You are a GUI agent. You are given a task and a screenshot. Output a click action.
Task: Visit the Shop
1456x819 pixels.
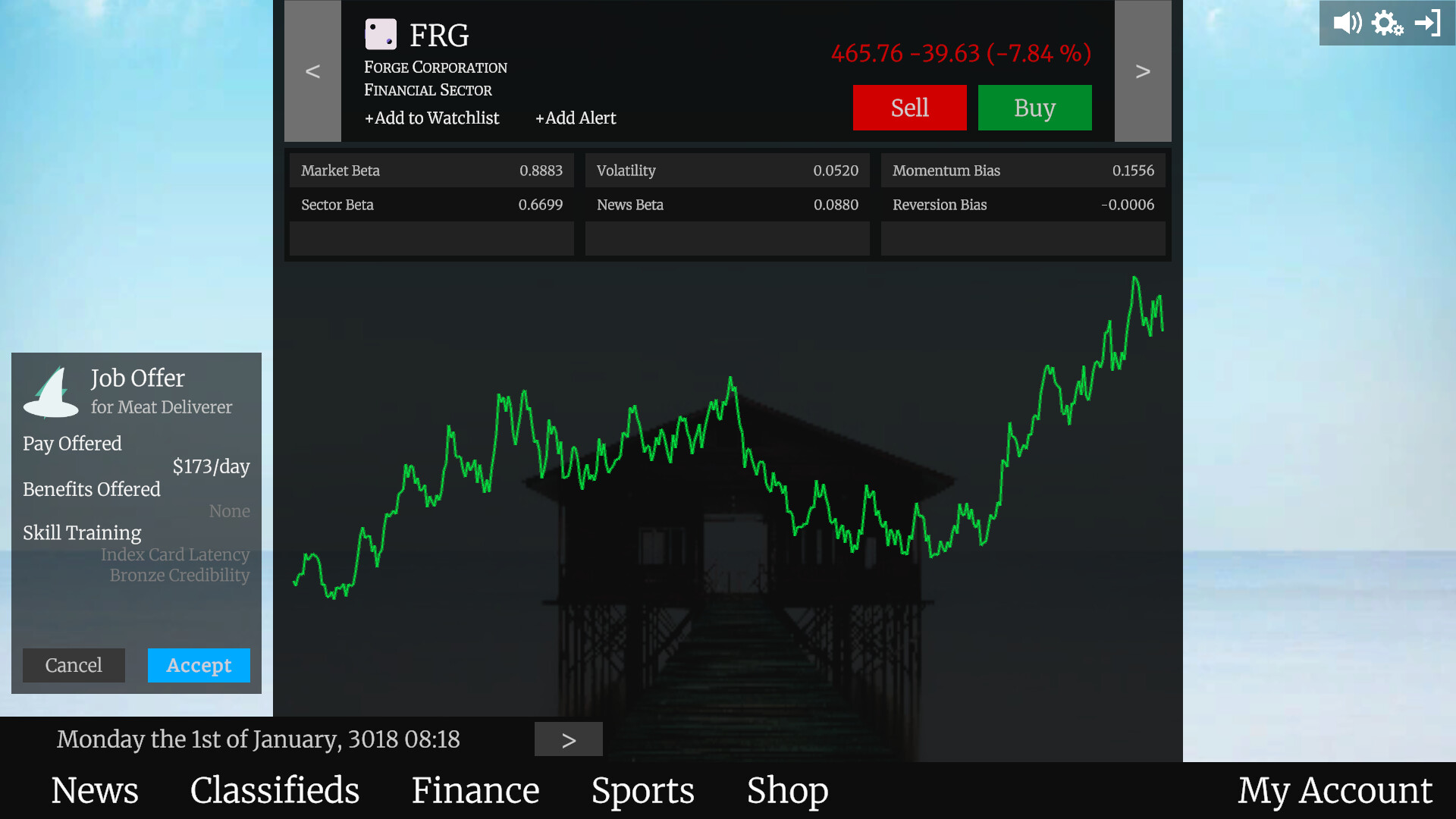pos(787,790)
